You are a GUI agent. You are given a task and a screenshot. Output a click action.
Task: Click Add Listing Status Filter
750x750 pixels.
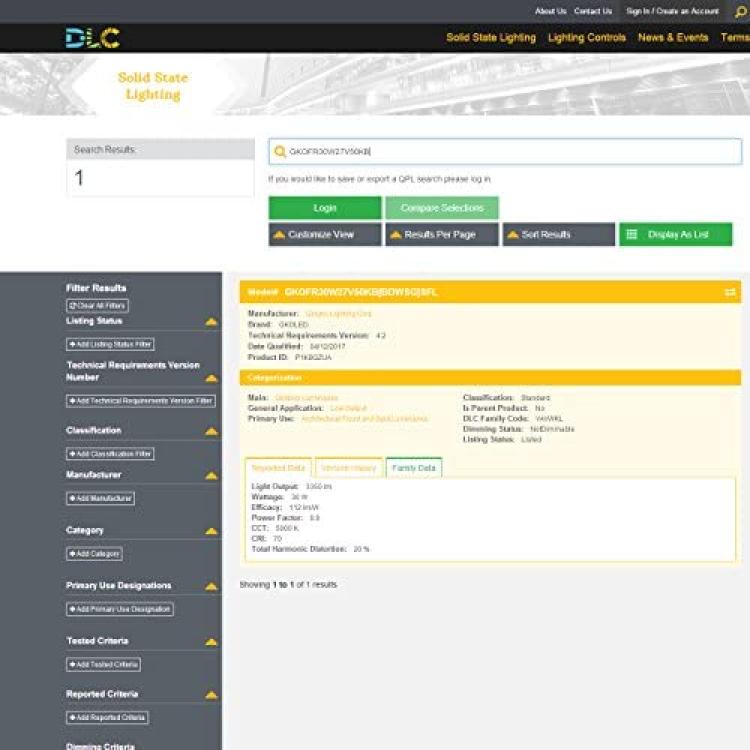(110, 344)
